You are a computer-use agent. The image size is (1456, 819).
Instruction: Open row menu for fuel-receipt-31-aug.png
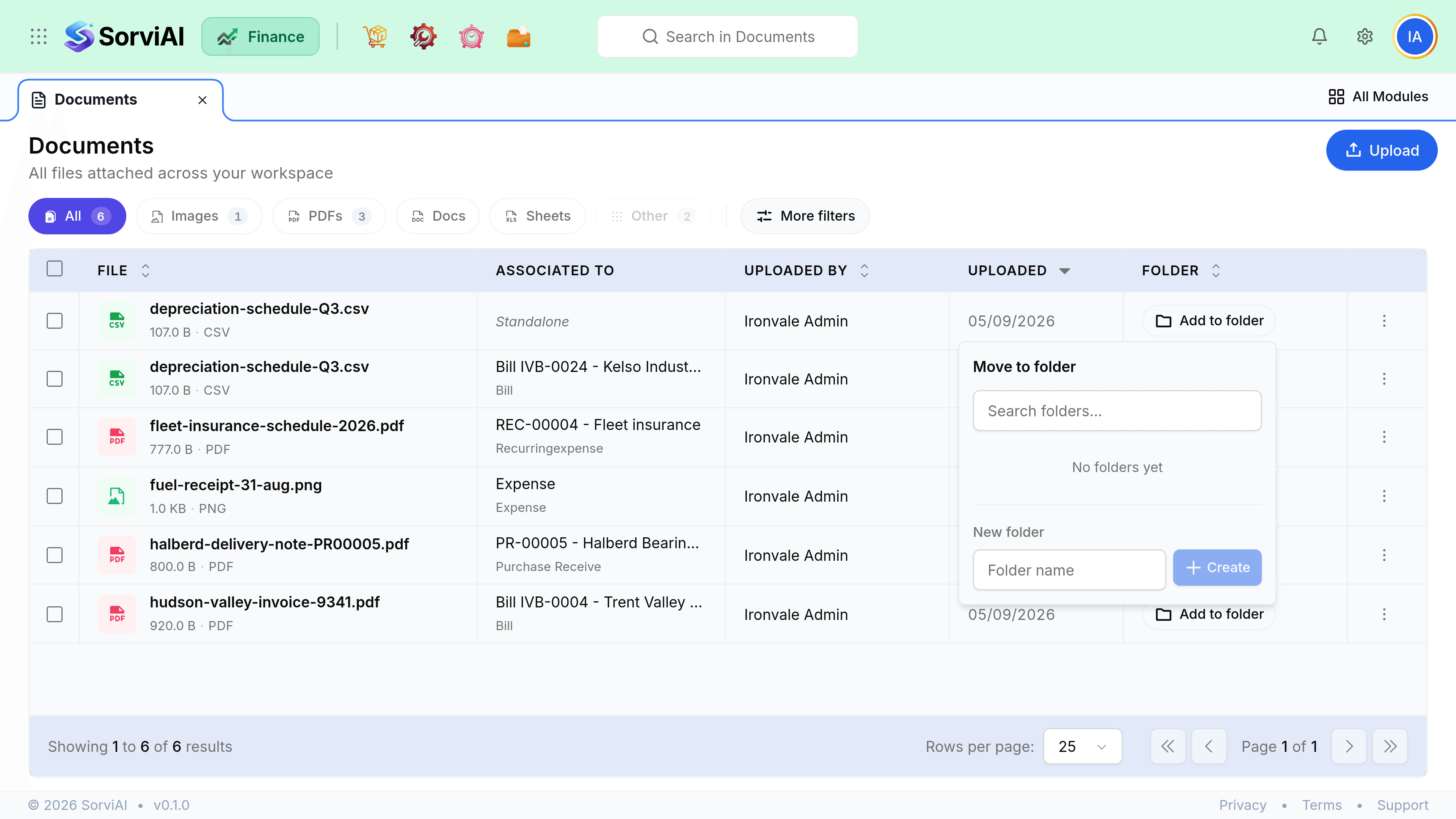[x=1384, y=496]
